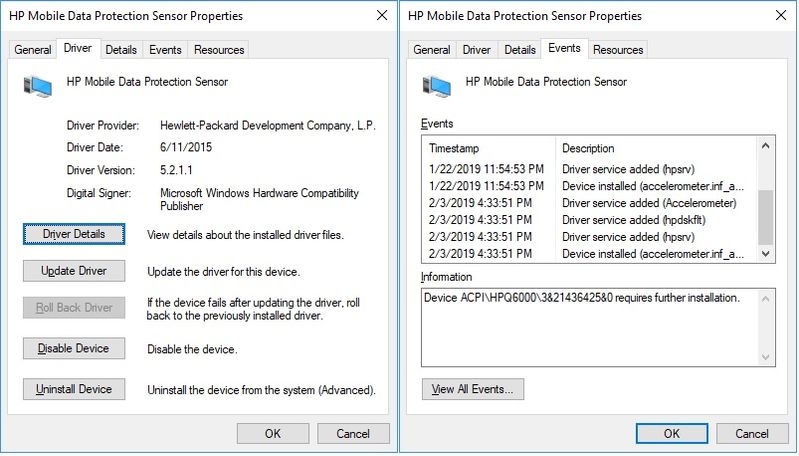The image size is (799, 456).
Task: Open the General tab in right window
Action: [x=432, y=50]
